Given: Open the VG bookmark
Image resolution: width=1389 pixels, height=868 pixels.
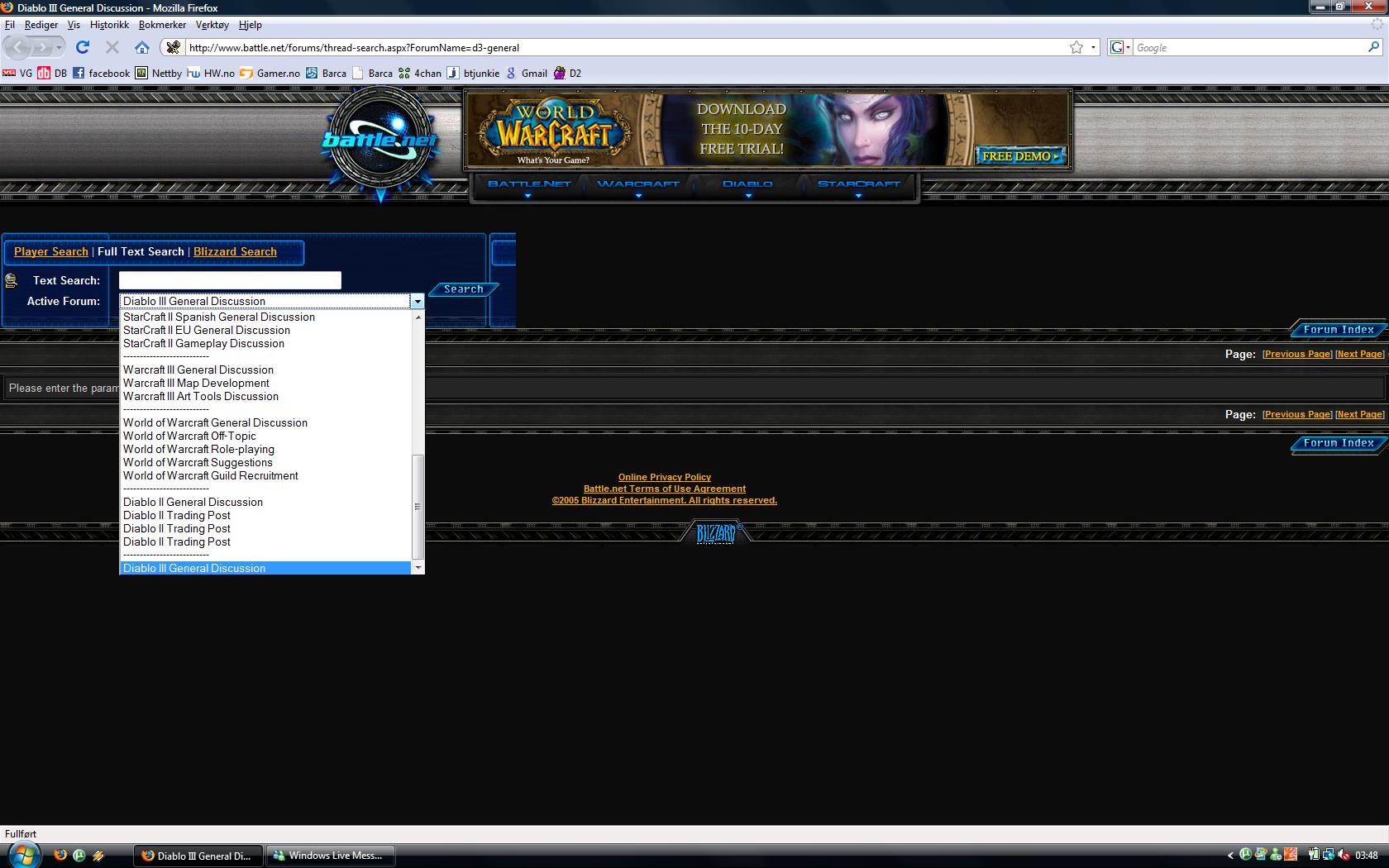Looking at the screenshot, I should click(17, 73).
